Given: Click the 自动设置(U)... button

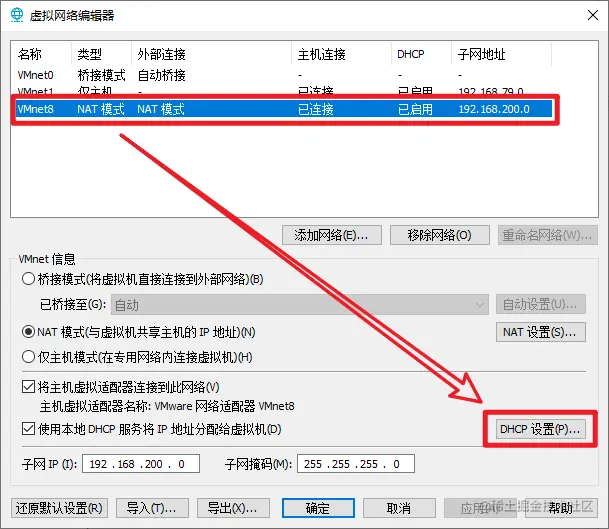Looking at the screenshot, I should point(541,305).
